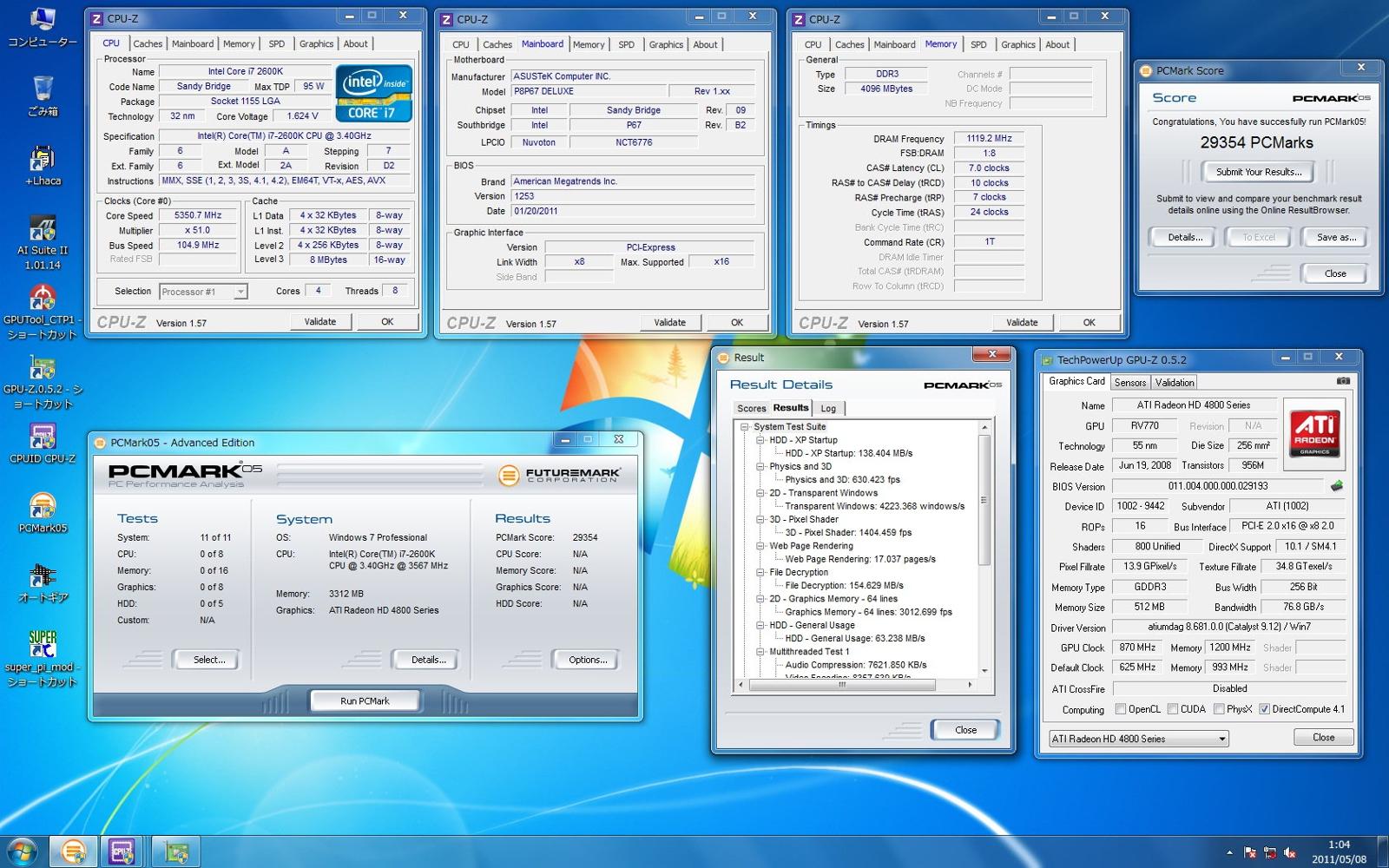Click Run PCMark button
The image size is (1389, 868).
point(365,700)
